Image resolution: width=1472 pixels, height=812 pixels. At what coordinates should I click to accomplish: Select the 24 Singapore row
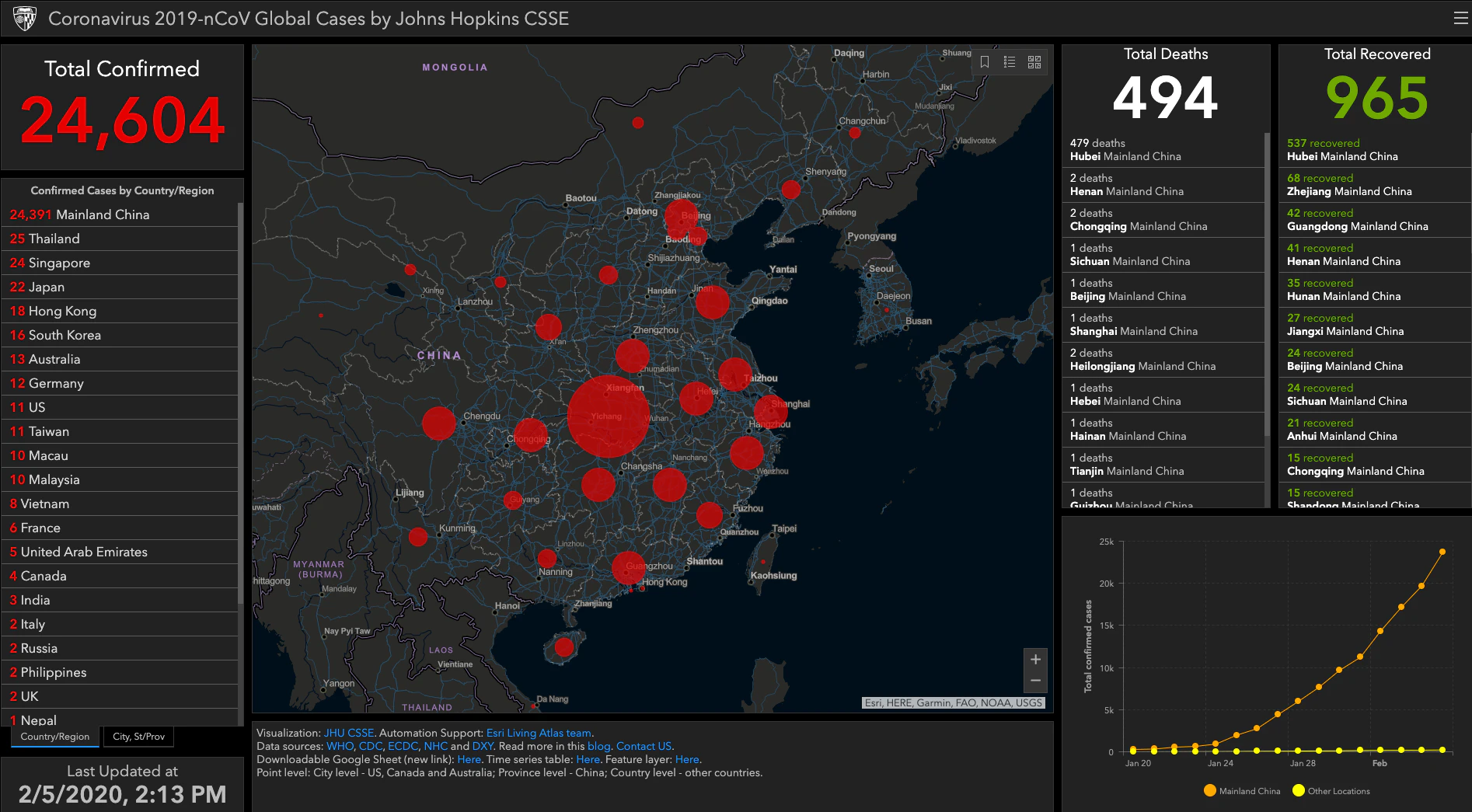(x=120, y=263)
